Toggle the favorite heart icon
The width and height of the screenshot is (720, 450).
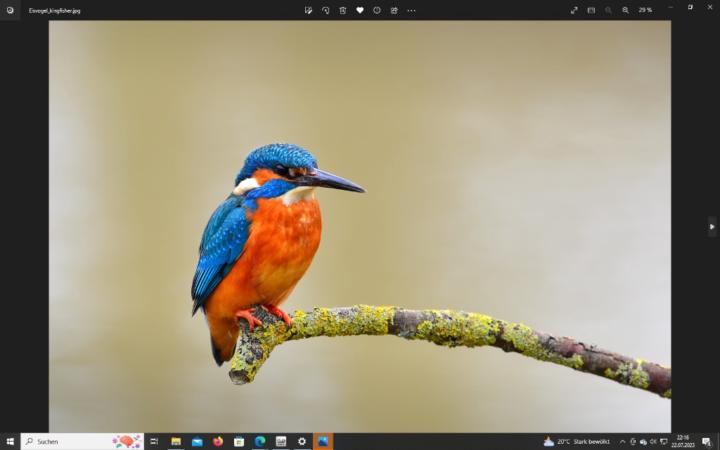tap(360, 10)
